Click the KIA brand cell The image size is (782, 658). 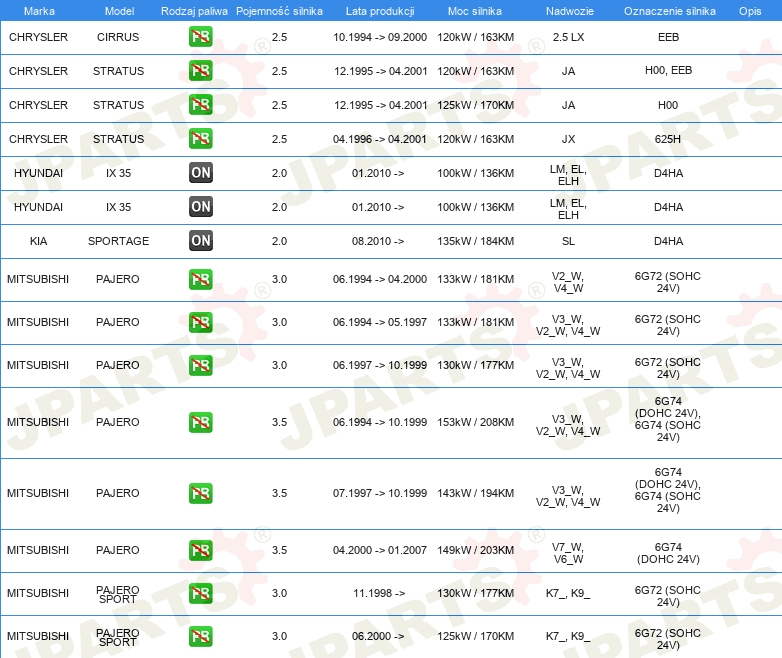38,241
